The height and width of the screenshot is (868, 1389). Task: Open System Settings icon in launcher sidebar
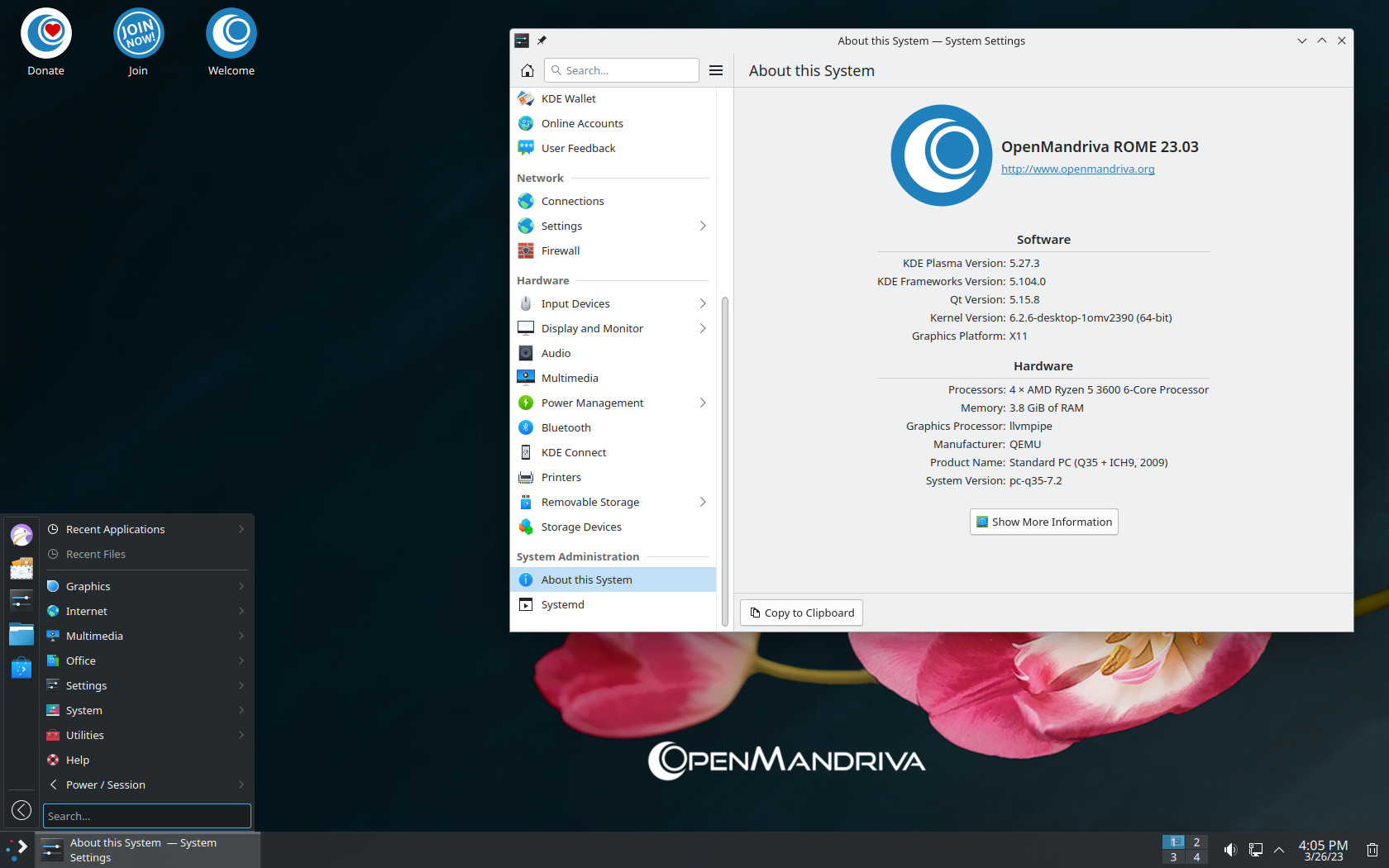[x=21, y=601]
